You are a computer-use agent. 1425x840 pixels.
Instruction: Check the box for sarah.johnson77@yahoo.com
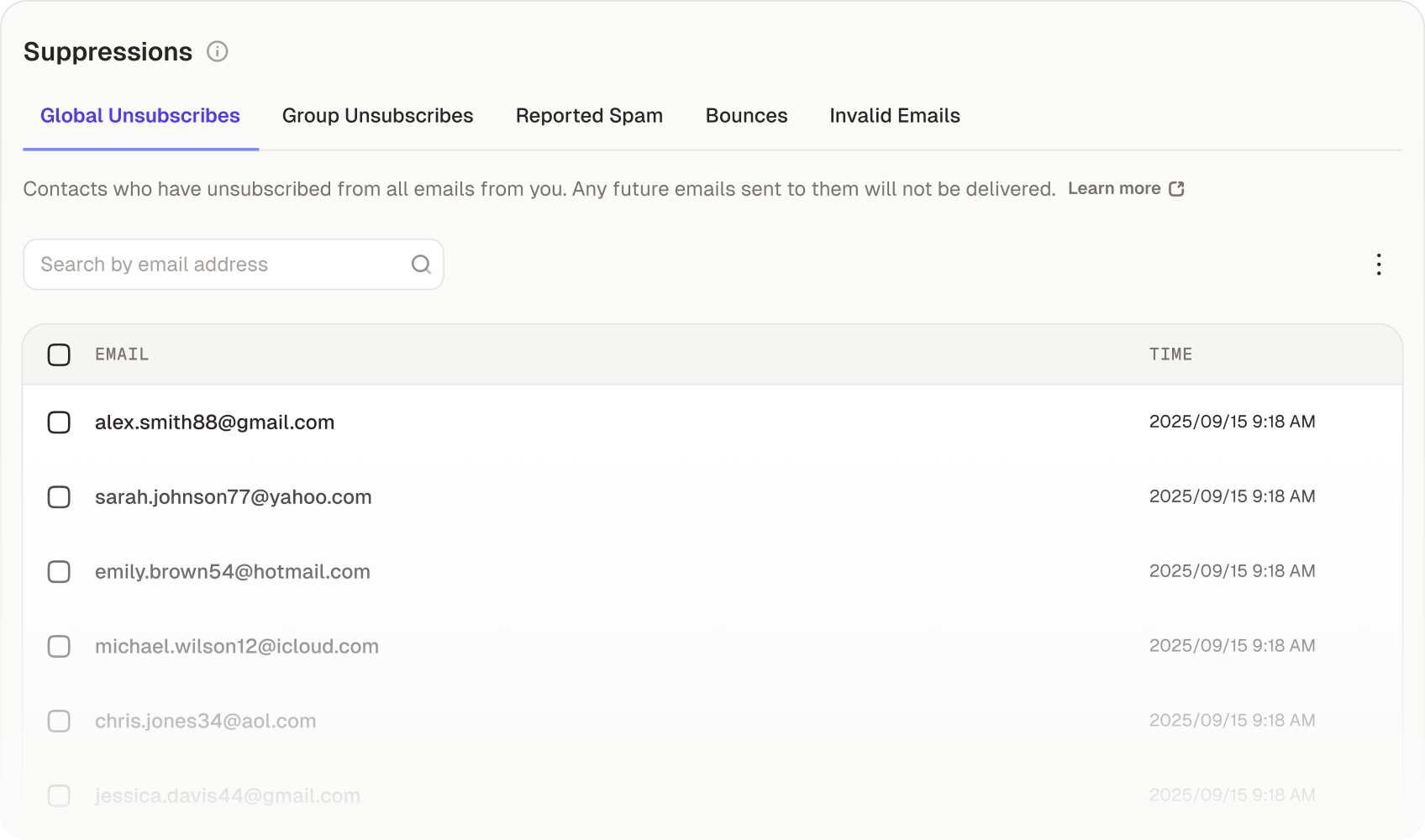point(59,497)
